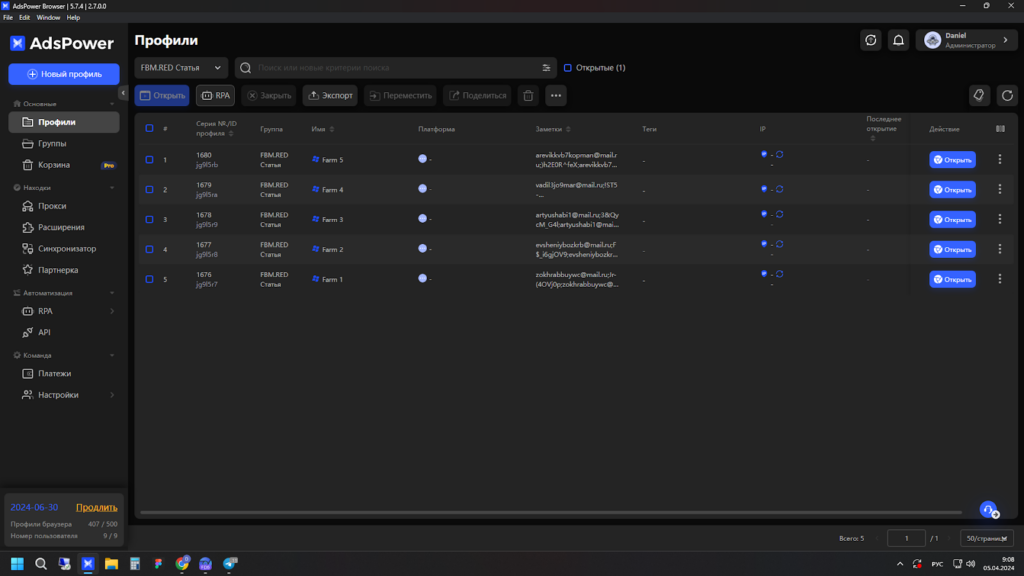Toggle select-all checkbox in table header

pos(150,129)
